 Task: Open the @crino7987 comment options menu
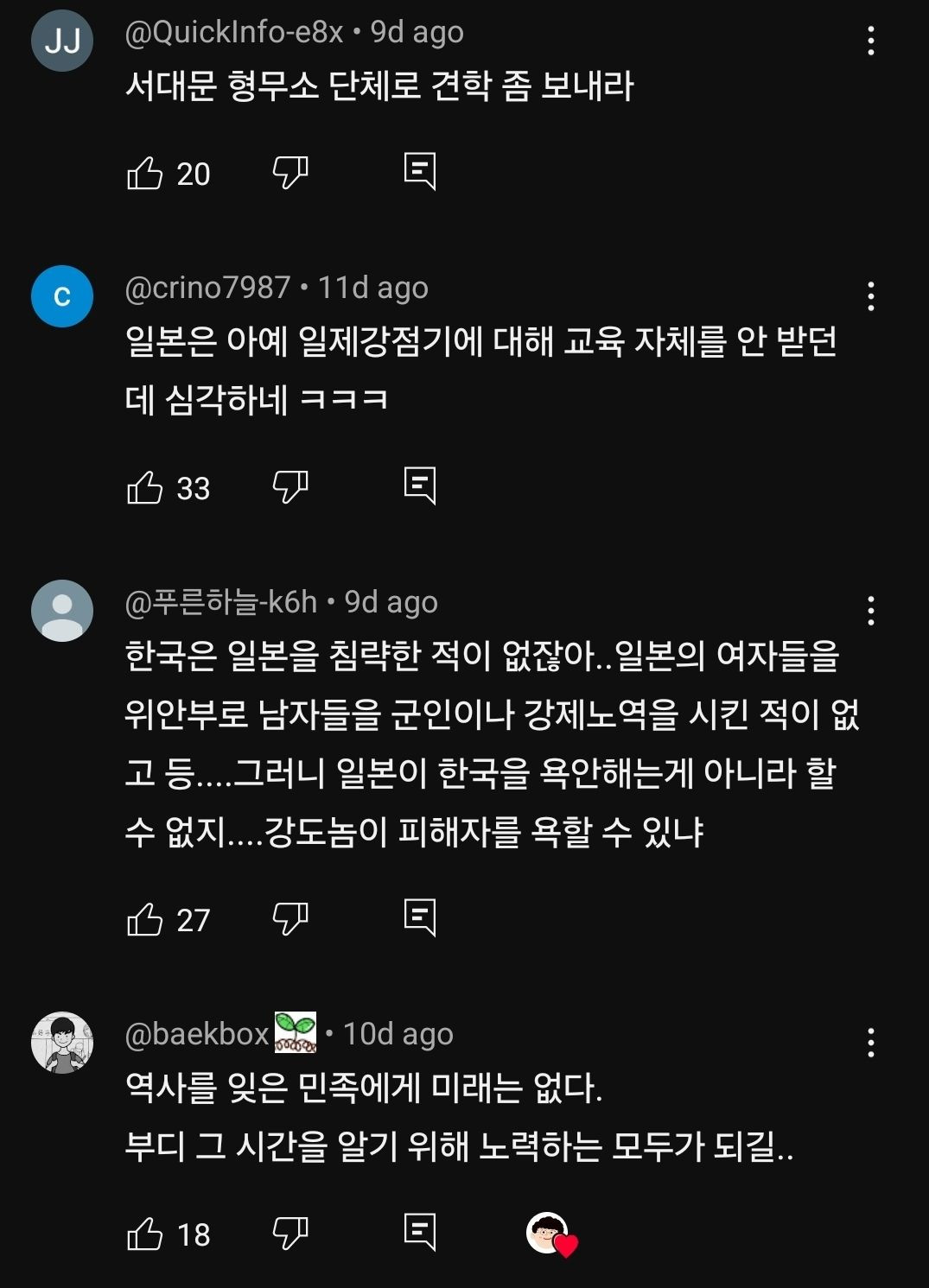[870, 296]
